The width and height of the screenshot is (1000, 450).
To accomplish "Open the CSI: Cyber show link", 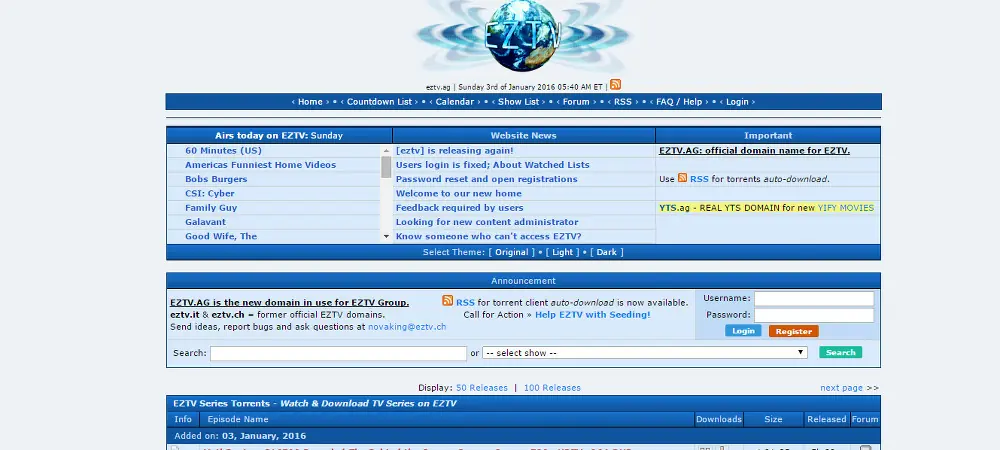I will [x=210, y=194].
